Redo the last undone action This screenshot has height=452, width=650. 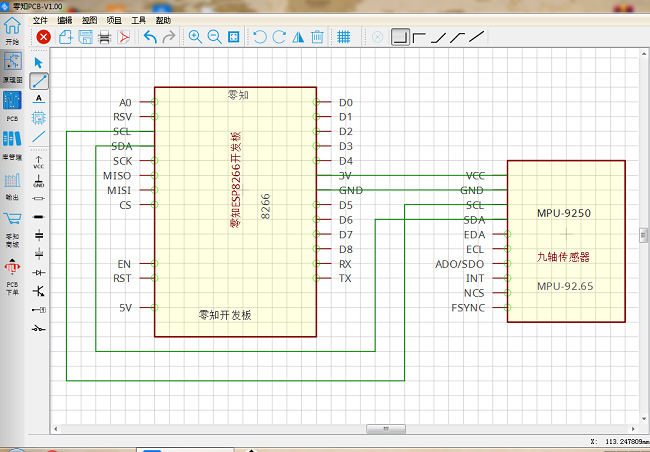coord(169,37)
